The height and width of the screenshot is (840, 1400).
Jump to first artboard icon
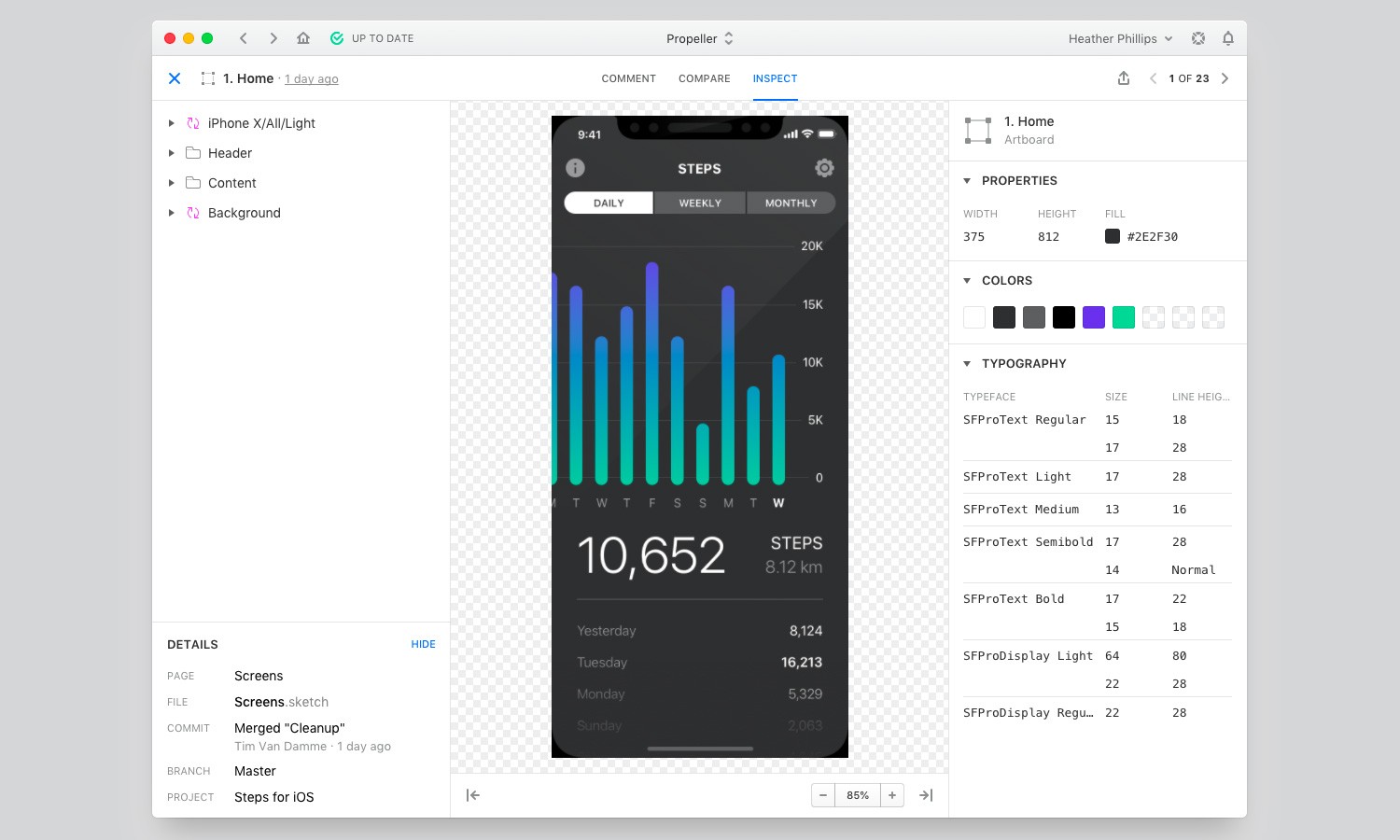[473, 795]
